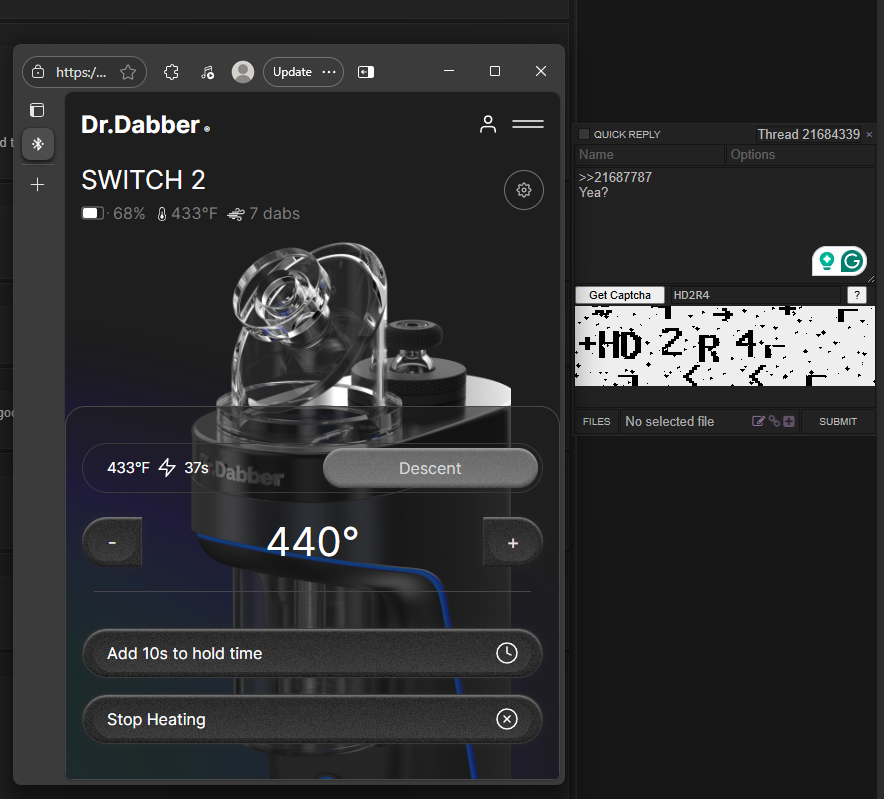Open the Dr.Dabber hamburger menu

point(528,124)
